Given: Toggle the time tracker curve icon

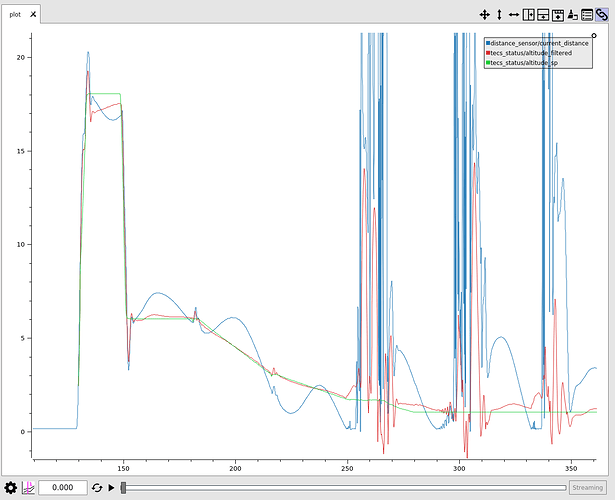Looking at the screenshot, I should point(28,488).
